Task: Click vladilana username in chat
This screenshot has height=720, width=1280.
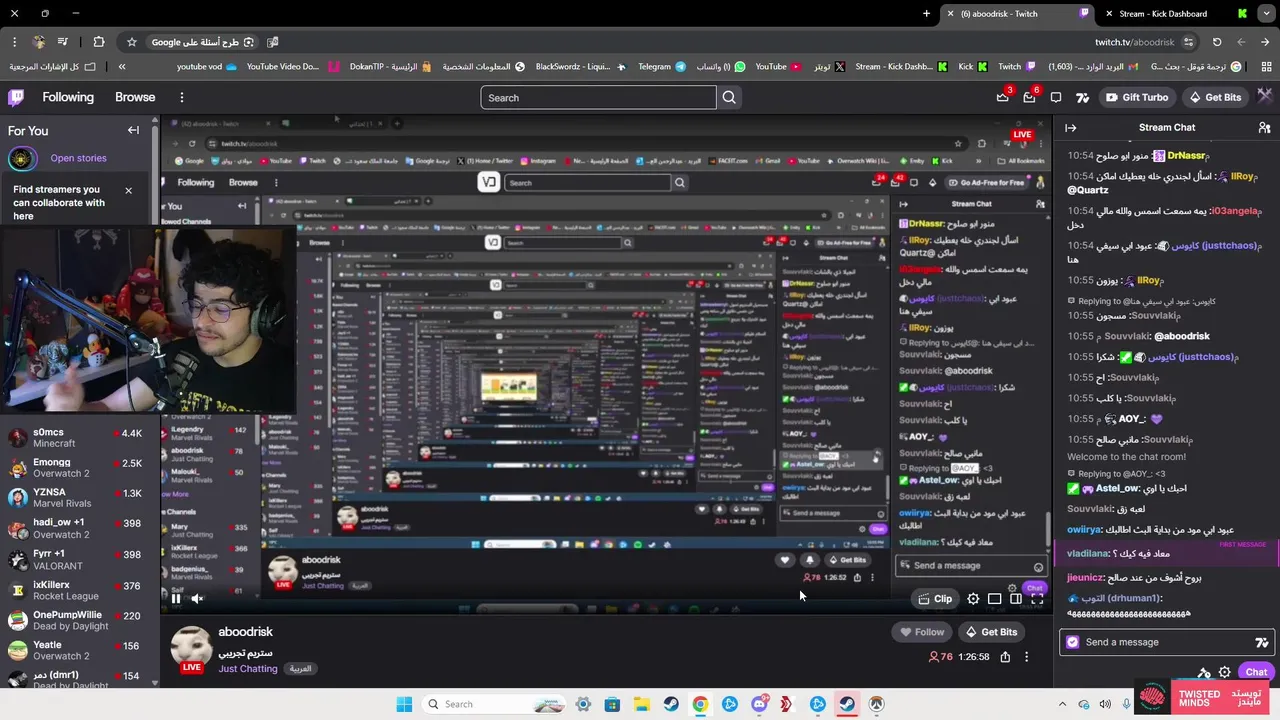Action: [x=1089, y=553]
